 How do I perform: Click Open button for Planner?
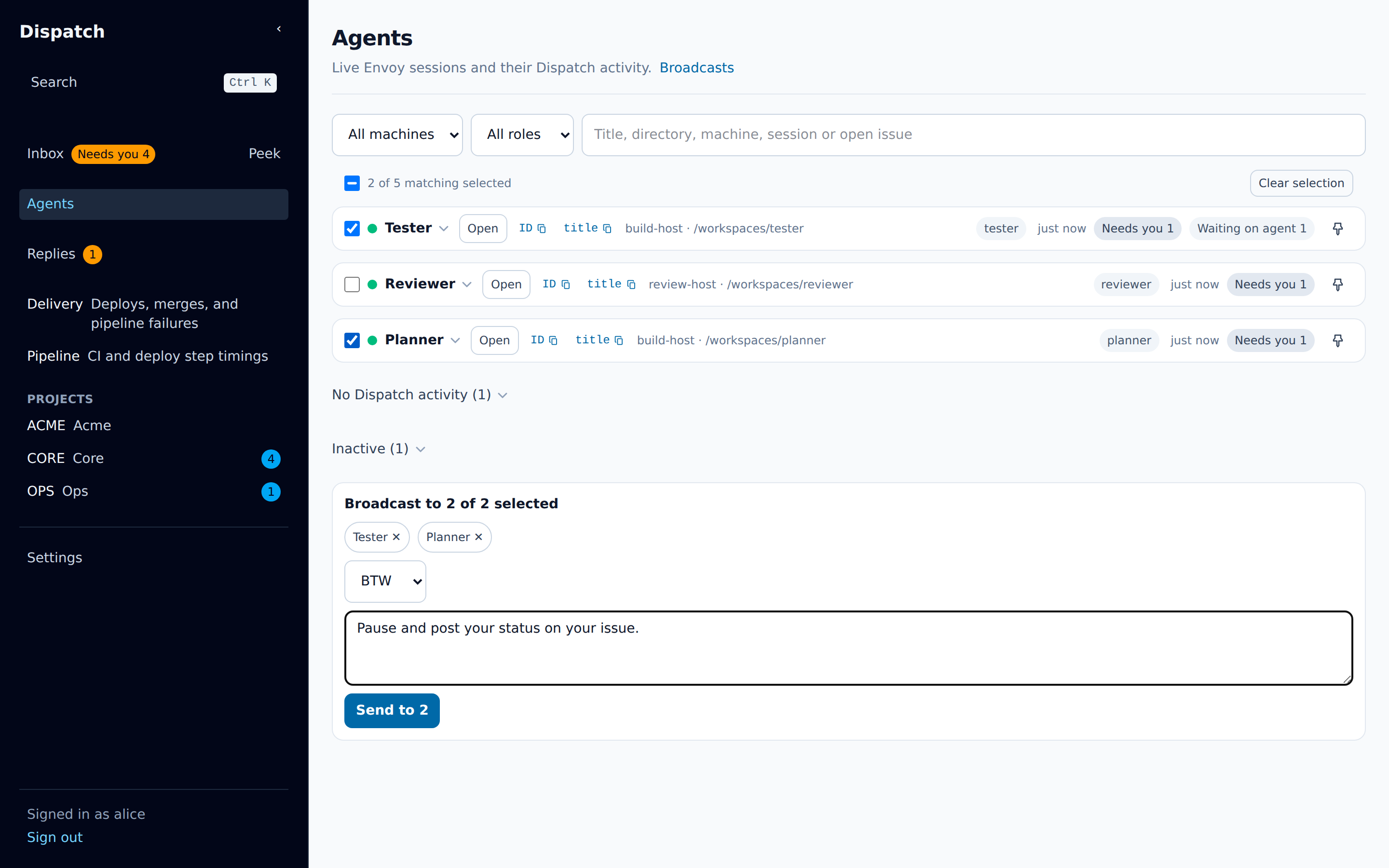494,340
